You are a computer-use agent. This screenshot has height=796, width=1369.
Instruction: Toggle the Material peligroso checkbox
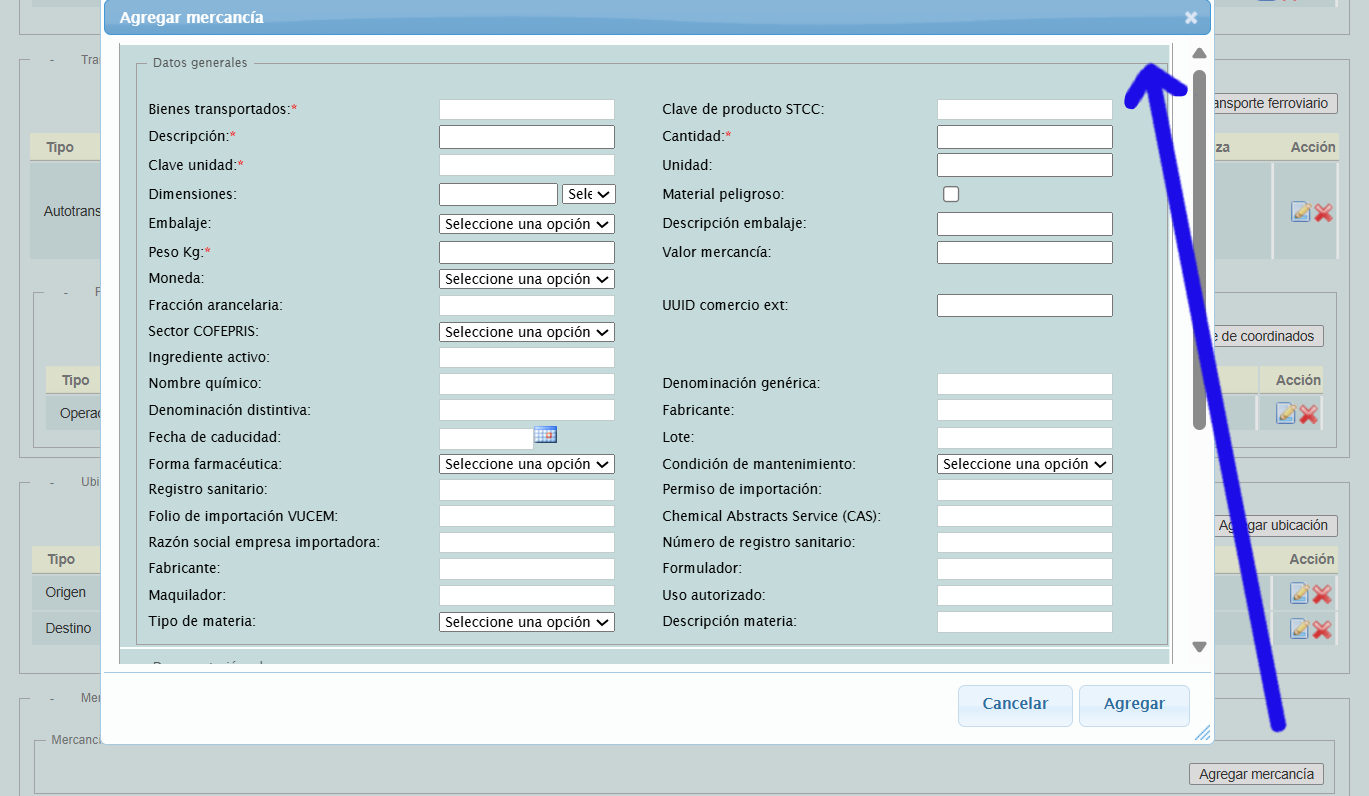(951, 194)
